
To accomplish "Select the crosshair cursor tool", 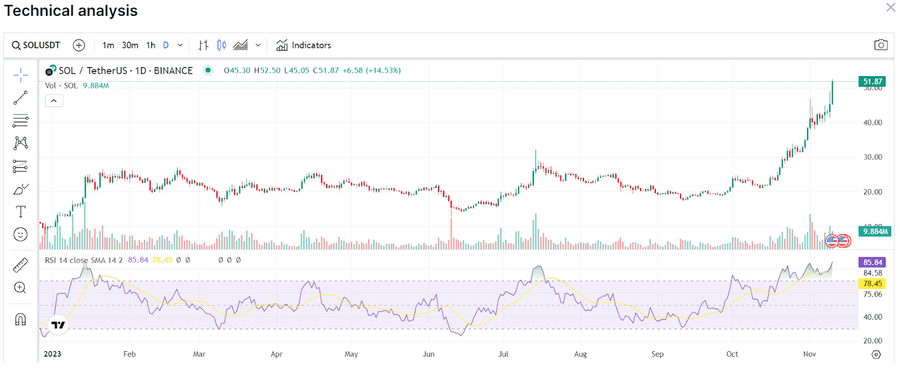I will (x=21, y=75).
